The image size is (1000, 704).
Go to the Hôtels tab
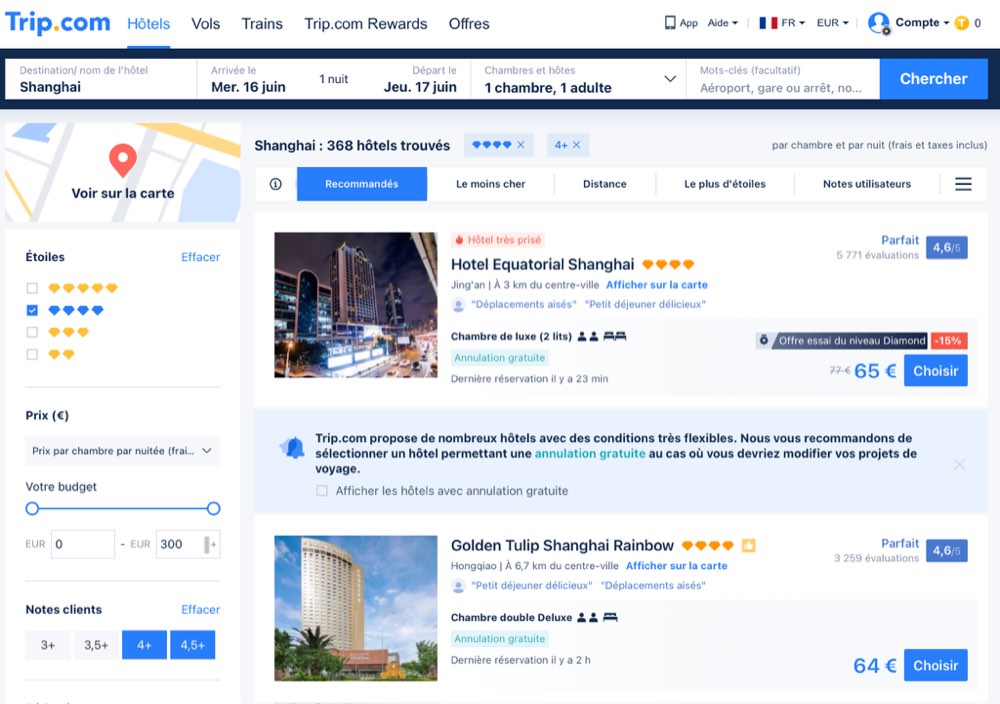pyautogui.click(x=149, y=24)
